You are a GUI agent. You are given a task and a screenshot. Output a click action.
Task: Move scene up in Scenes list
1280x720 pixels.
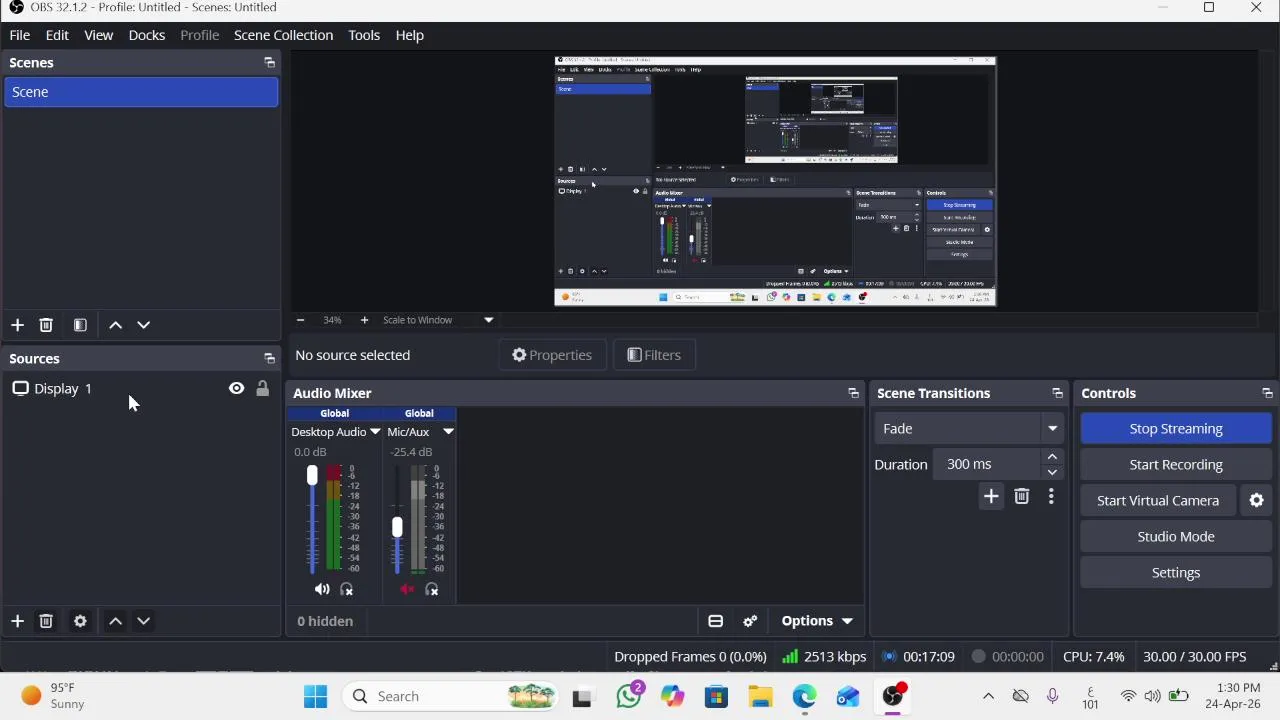point(116,325)
